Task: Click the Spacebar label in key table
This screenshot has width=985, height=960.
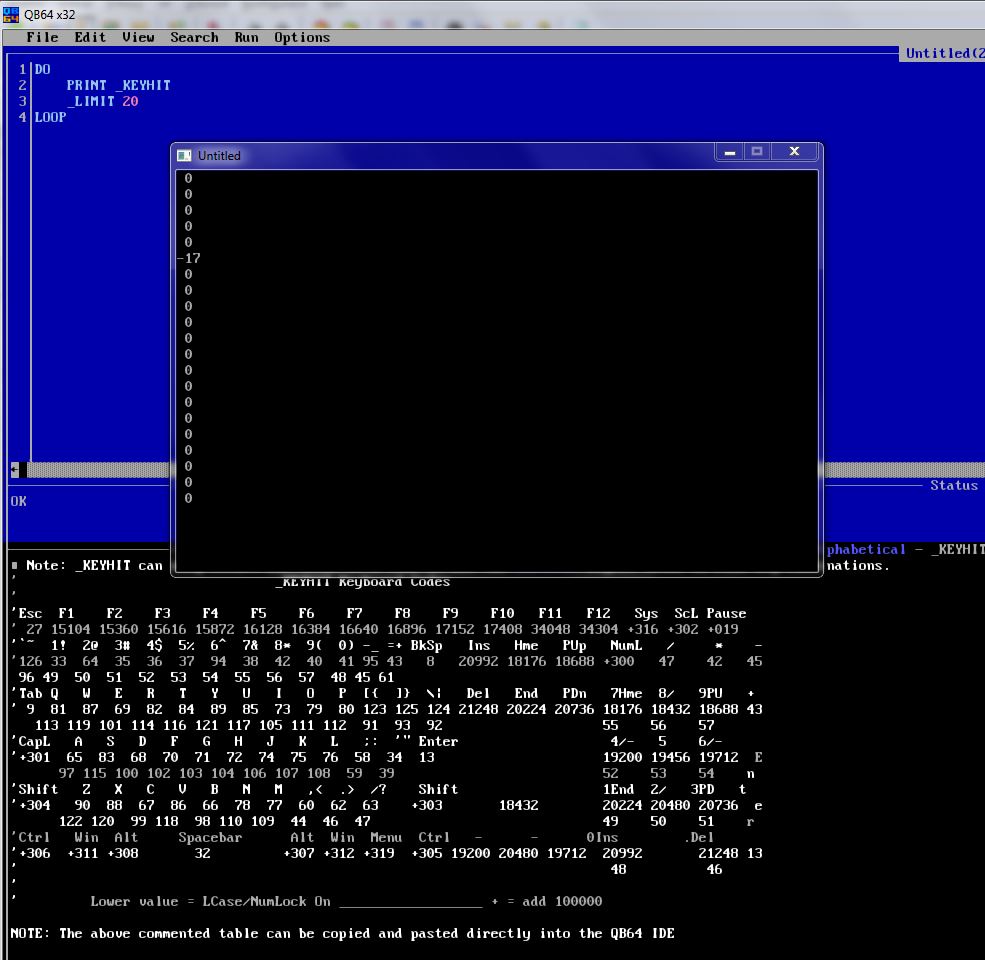Action: click(210, 837)
